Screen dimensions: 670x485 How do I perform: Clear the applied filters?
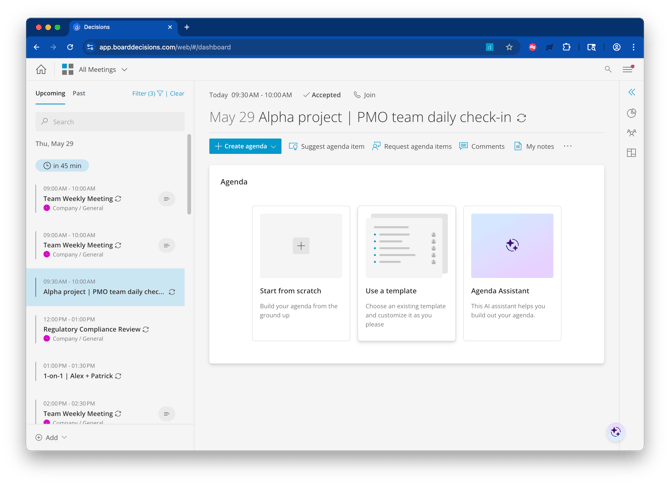tap(177, 93)
